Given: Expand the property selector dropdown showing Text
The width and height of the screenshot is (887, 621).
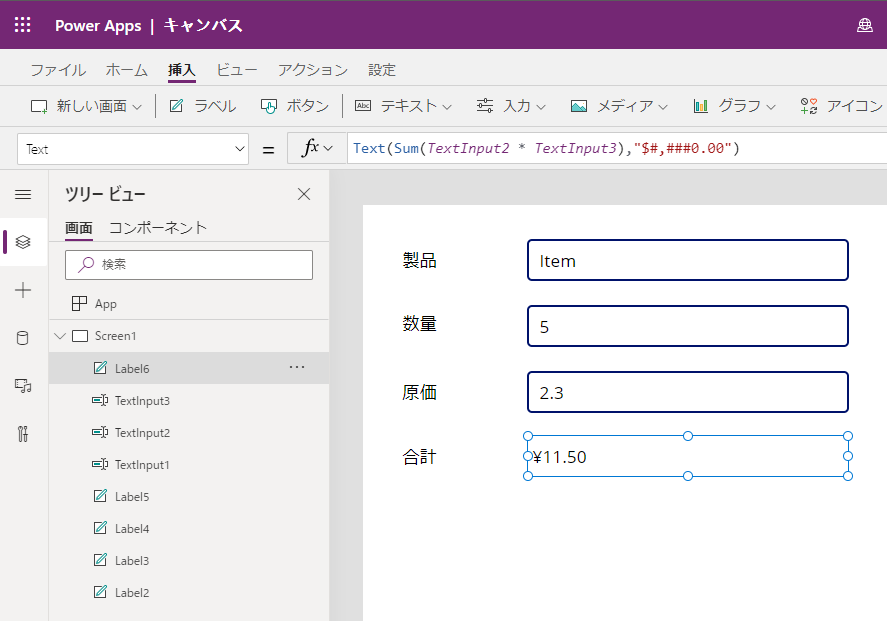Looking at the screenshot, I should (239, 149).
